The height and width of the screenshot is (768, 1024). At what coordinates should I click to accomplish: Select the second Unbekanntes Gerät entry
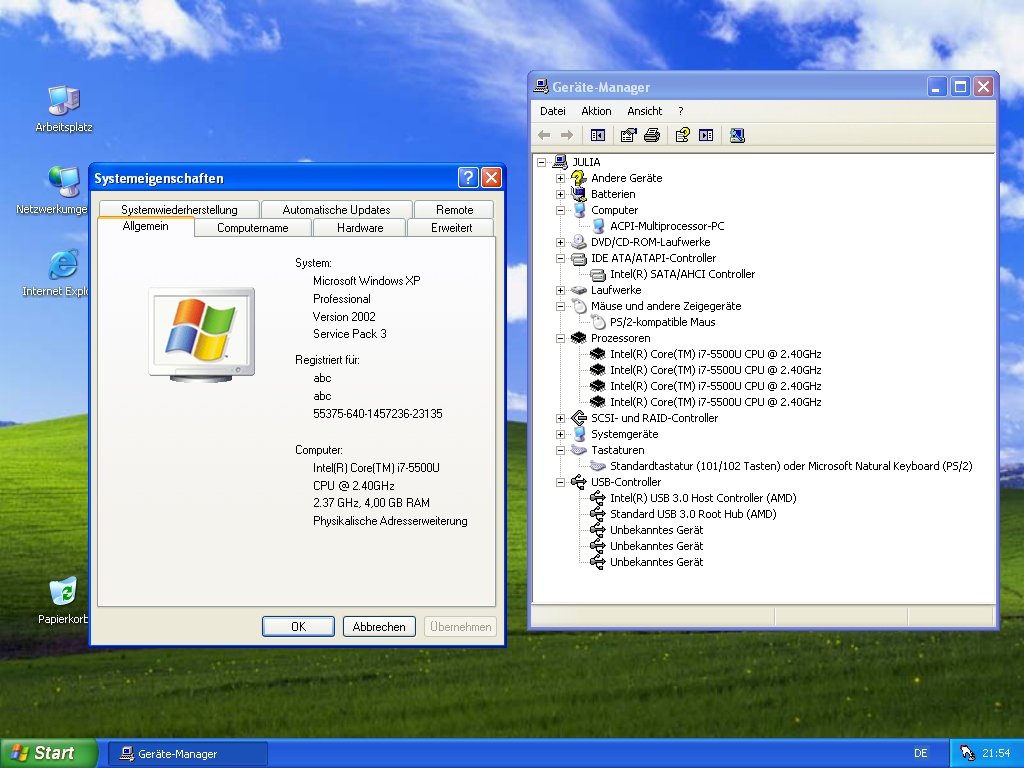656,546
